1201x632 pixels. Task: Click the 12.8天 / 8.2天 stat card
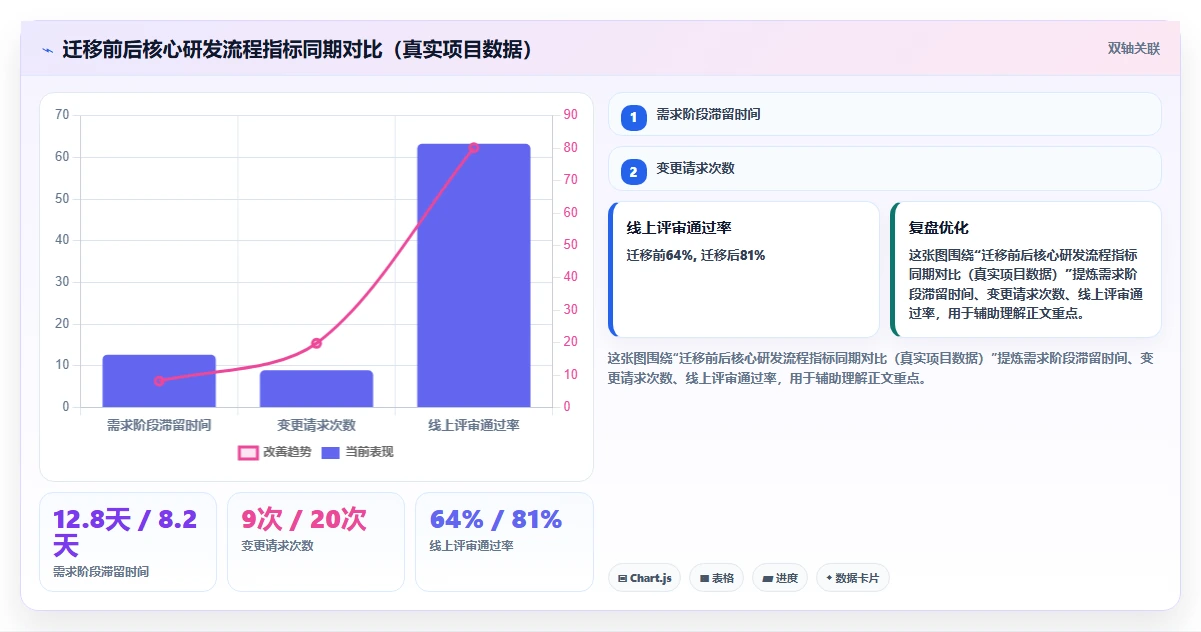click(x=128, y=542)
